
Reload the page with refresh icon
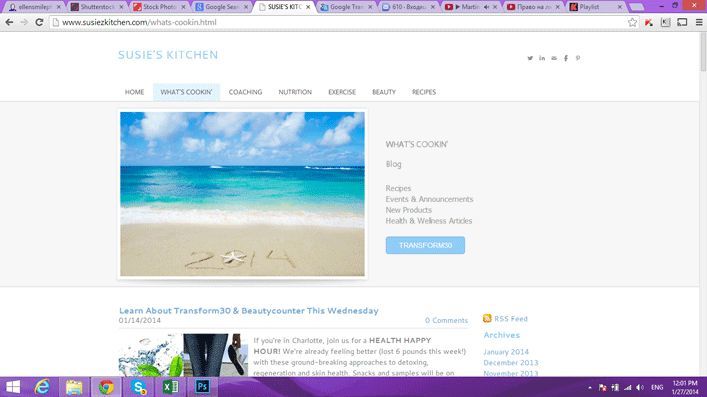39,22
